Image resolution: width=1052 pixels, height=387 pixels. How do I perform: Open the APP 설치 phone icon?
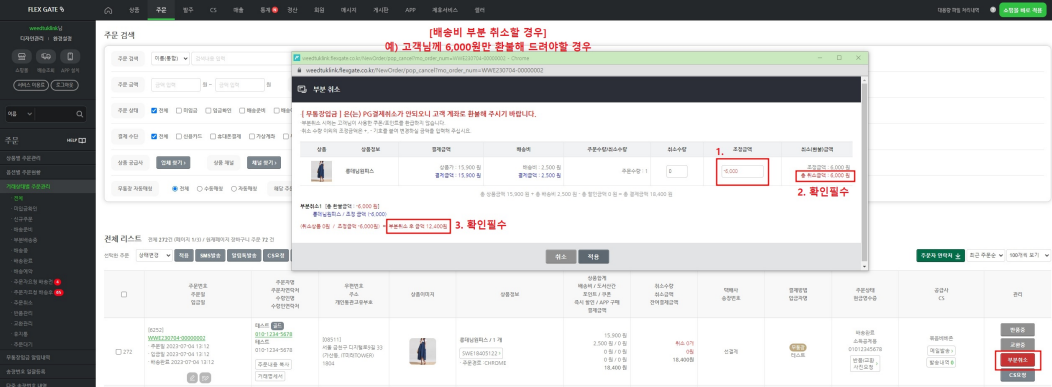pos(70,57)
